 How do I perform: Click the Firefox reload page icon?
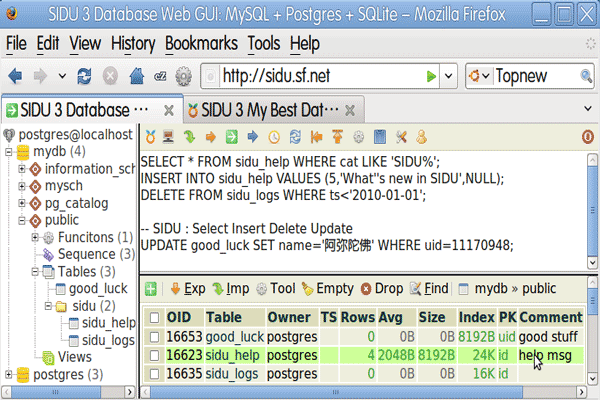pyautogui.click(x=83, y=76)
